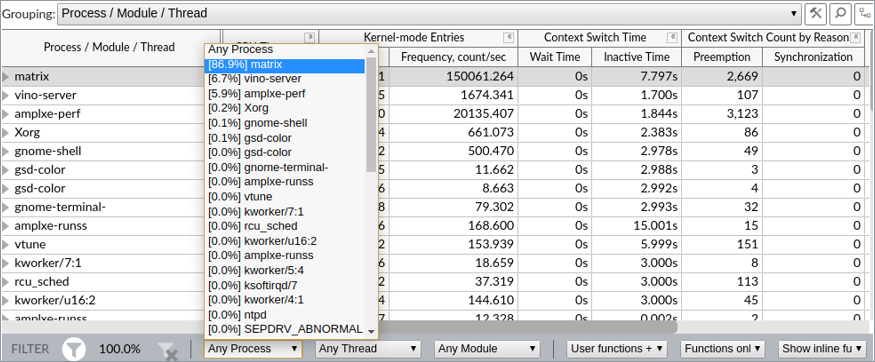
Task: Collapse Context Switch Count by Reason group
Action: coord(854,37)
